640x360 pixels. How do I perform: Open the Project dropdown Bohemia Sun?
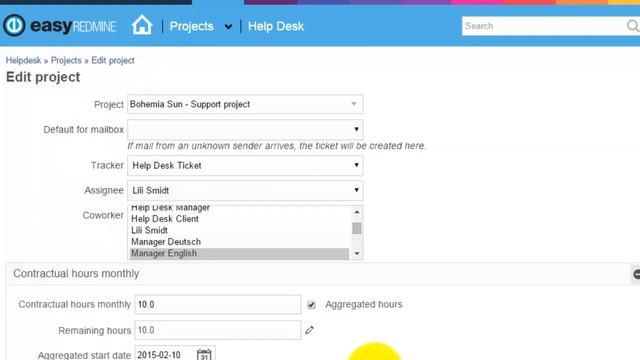[245, 104]
